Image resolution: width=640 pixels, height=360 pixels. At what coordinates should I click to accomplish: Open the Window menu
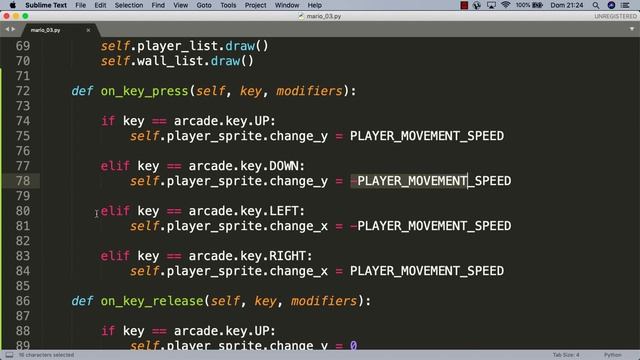point(287,5)
